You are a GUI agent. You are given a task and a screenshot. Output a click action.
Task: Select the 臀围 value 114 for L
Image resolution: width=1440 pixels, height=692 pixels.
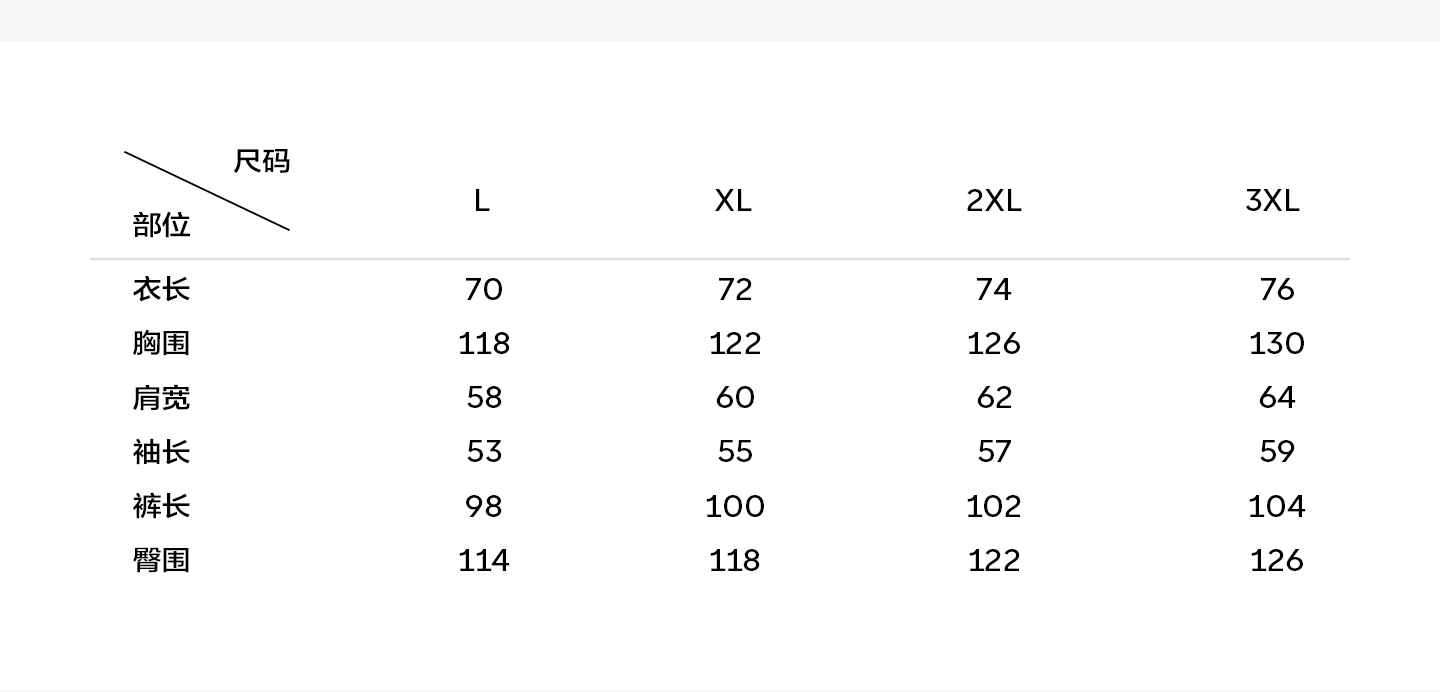[x=484, y=561]
